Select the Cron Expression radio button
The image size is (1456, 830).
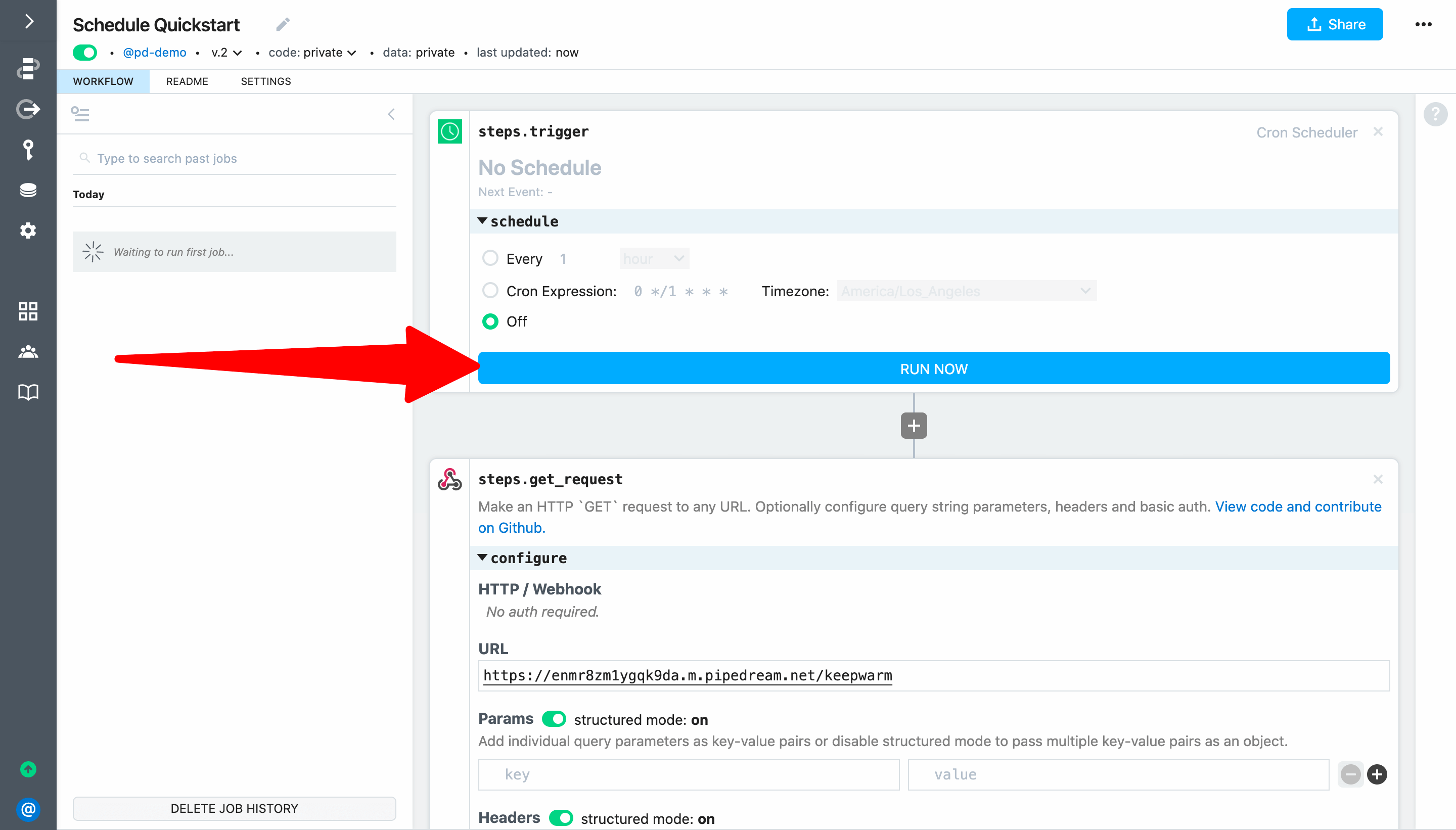pyautogui.click(x=490, y=290)
